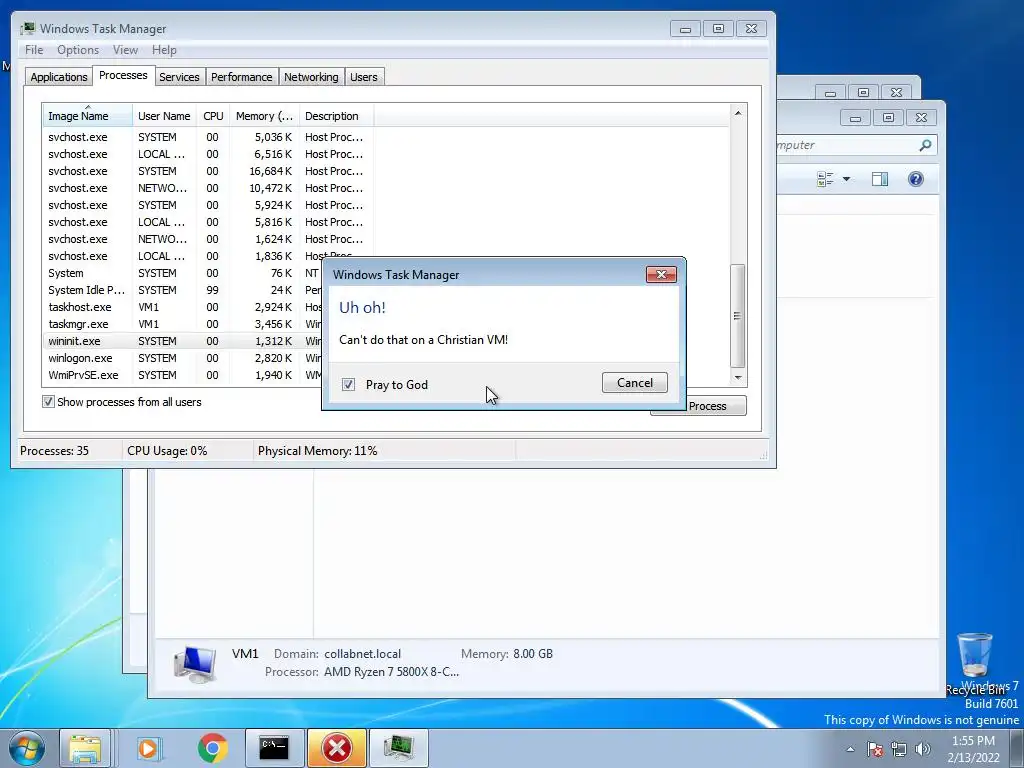Toggle the Pray to God checkbox
The width and height of the screenshot is (1024, 768).
(348, 385)
